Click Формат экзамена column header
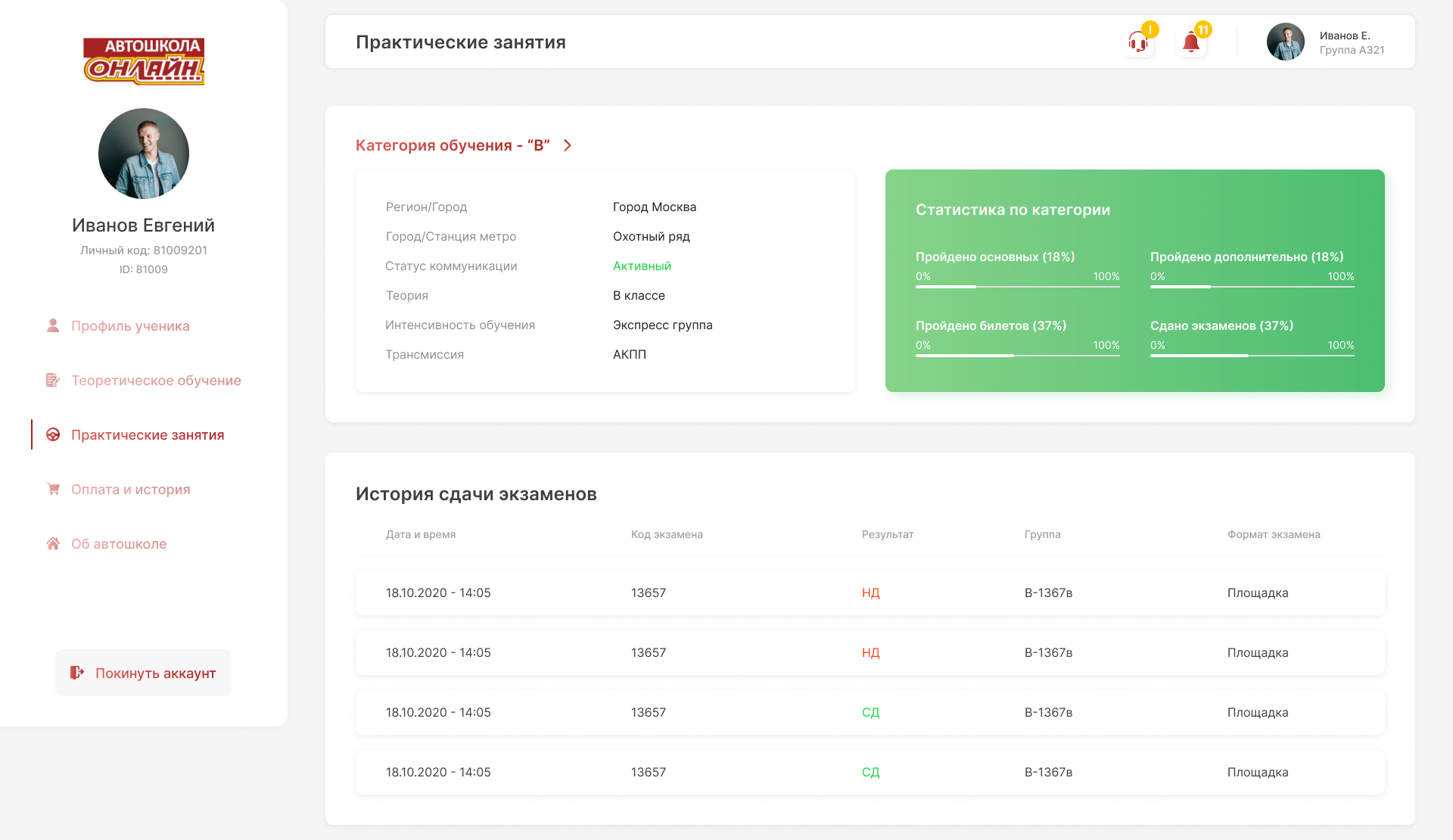 point(1274,534)
